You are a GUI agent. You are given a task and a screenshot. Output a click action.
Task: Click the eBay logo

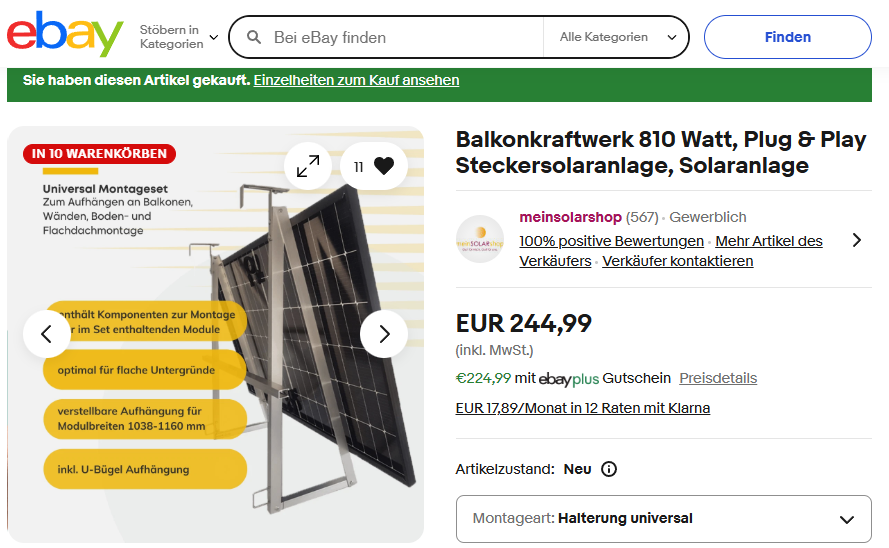[65, 35]
